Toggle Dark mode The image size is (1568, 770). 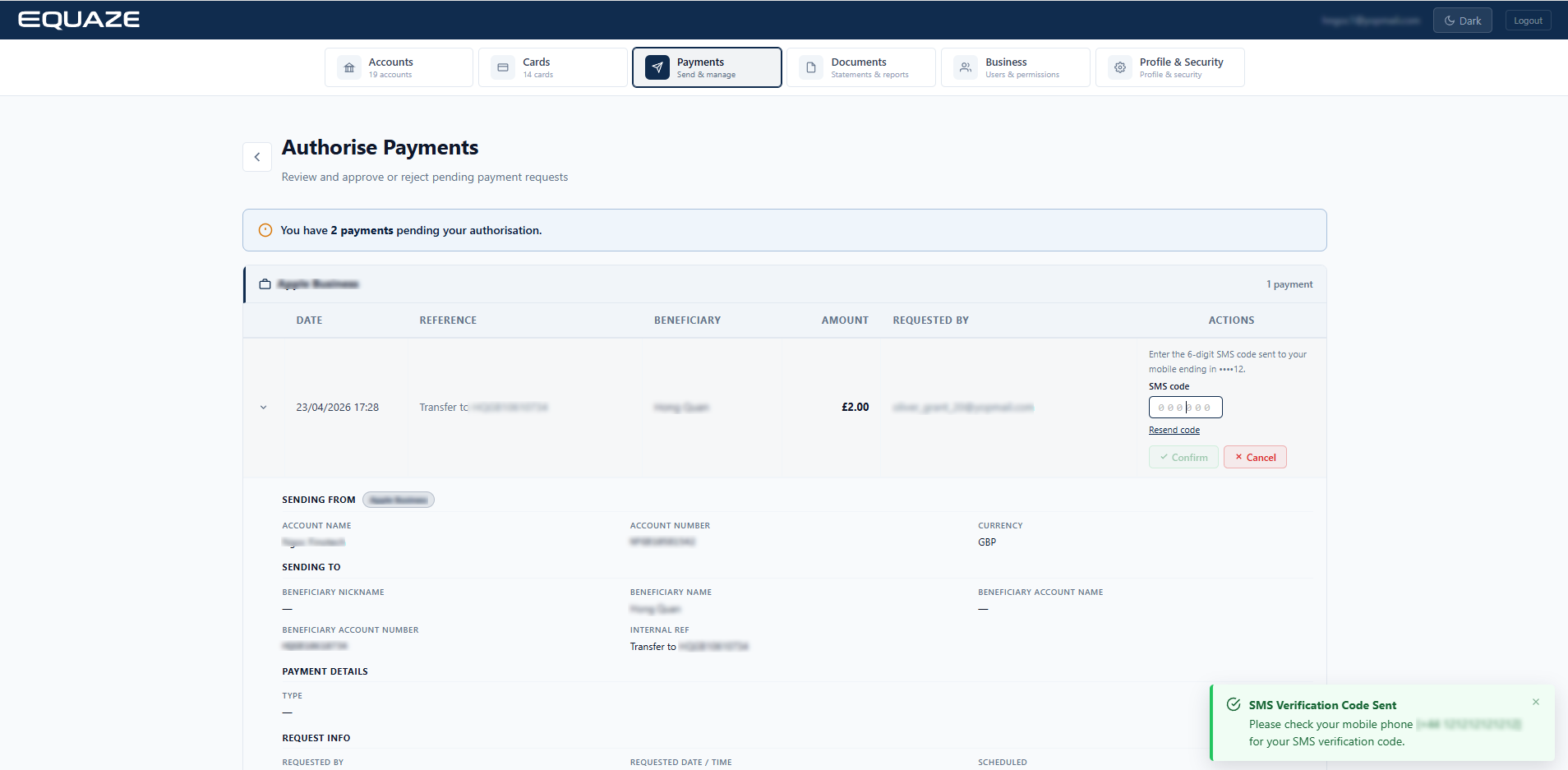click(x=1463, y=21)
